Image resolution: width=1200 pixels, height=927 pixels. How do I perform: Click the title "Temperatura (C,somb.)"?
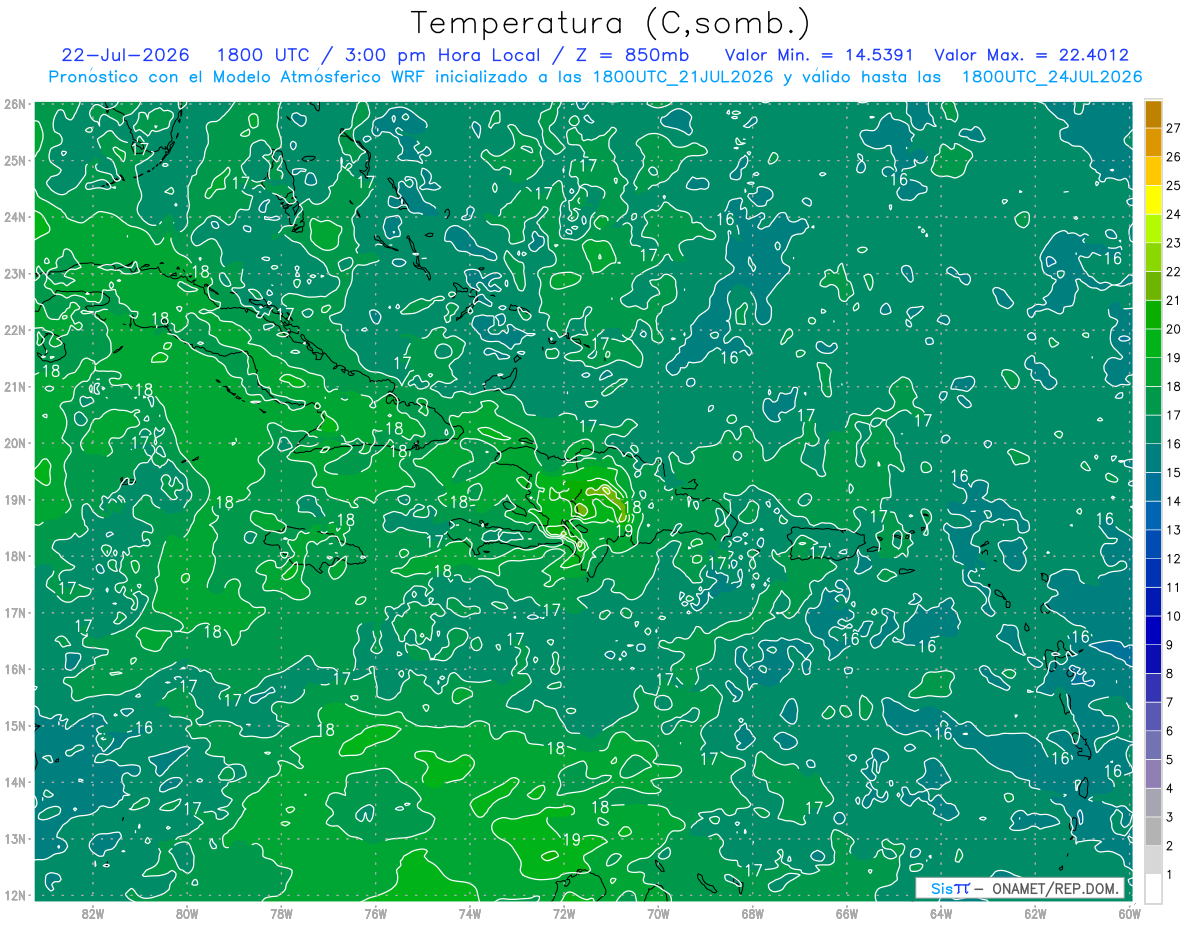[x=611, y=23]
